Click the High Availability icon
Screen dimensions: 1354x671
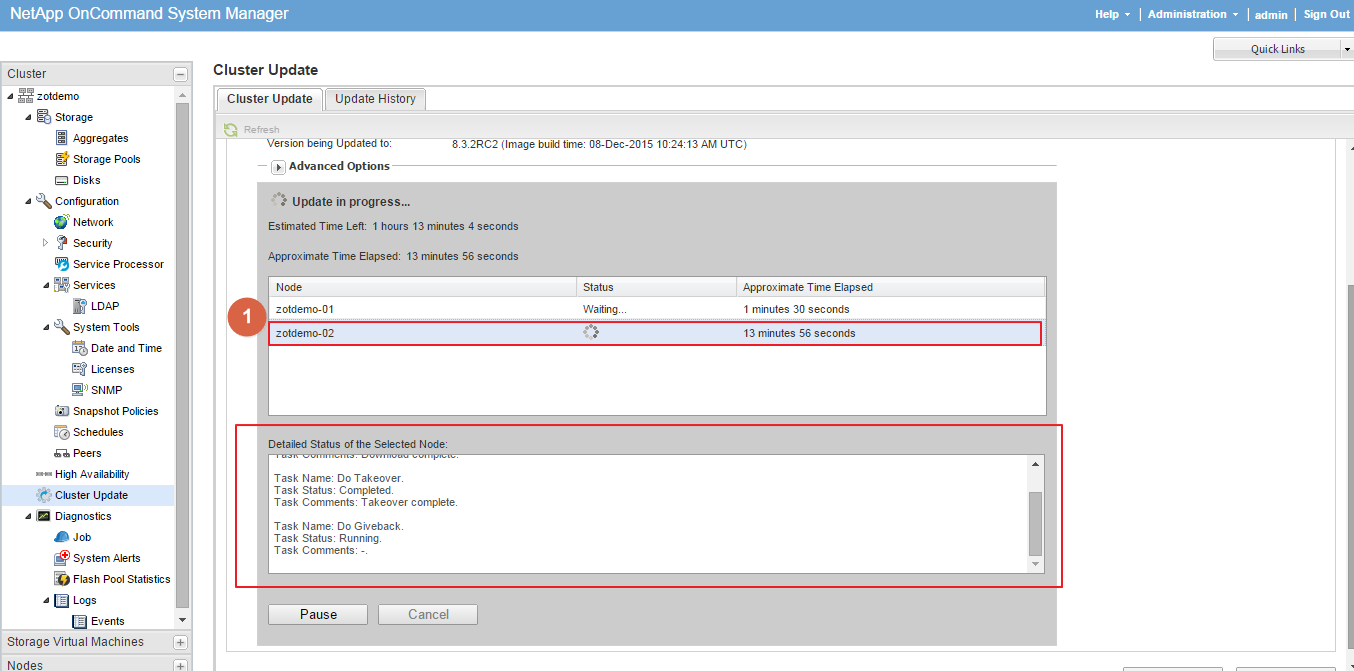[44, 474]
